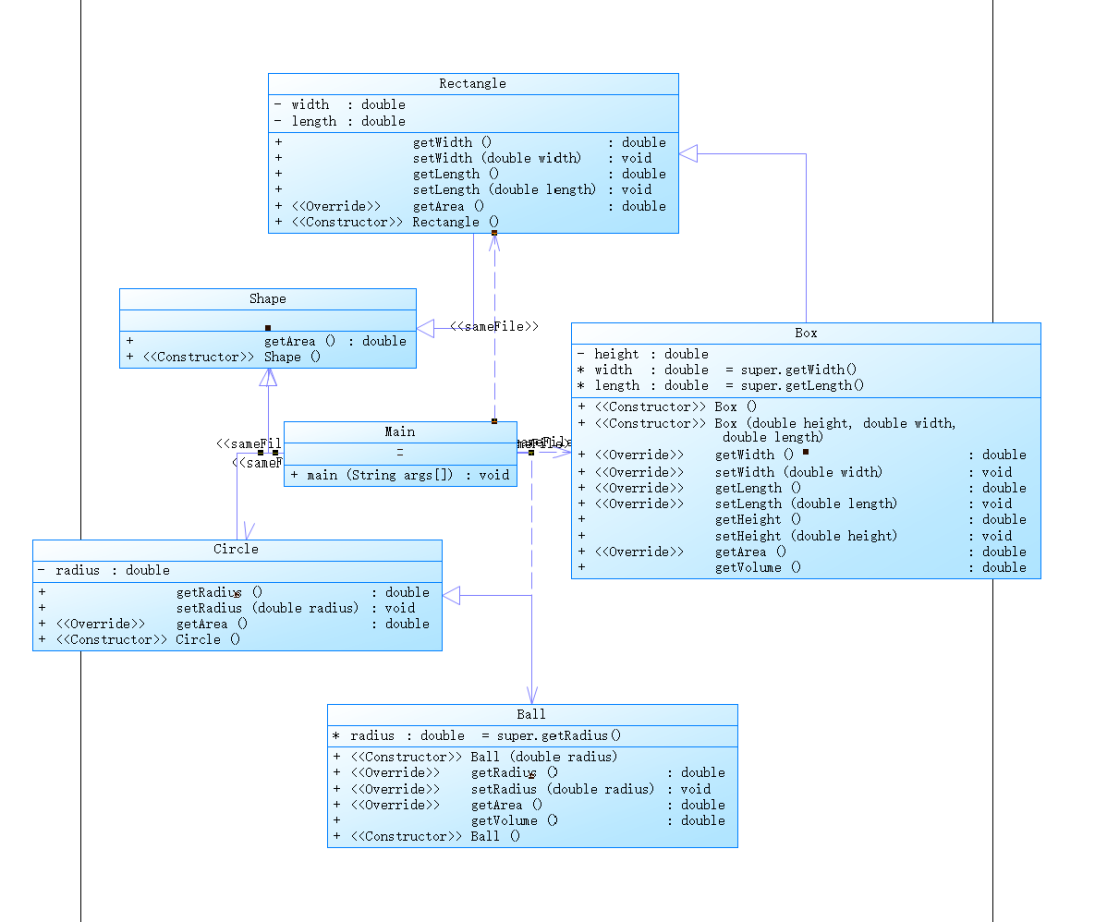Screen dimensions: 1107x923
Task: Select the Rectangle class title
Action: pyautogui.click(x=472, y=83)
